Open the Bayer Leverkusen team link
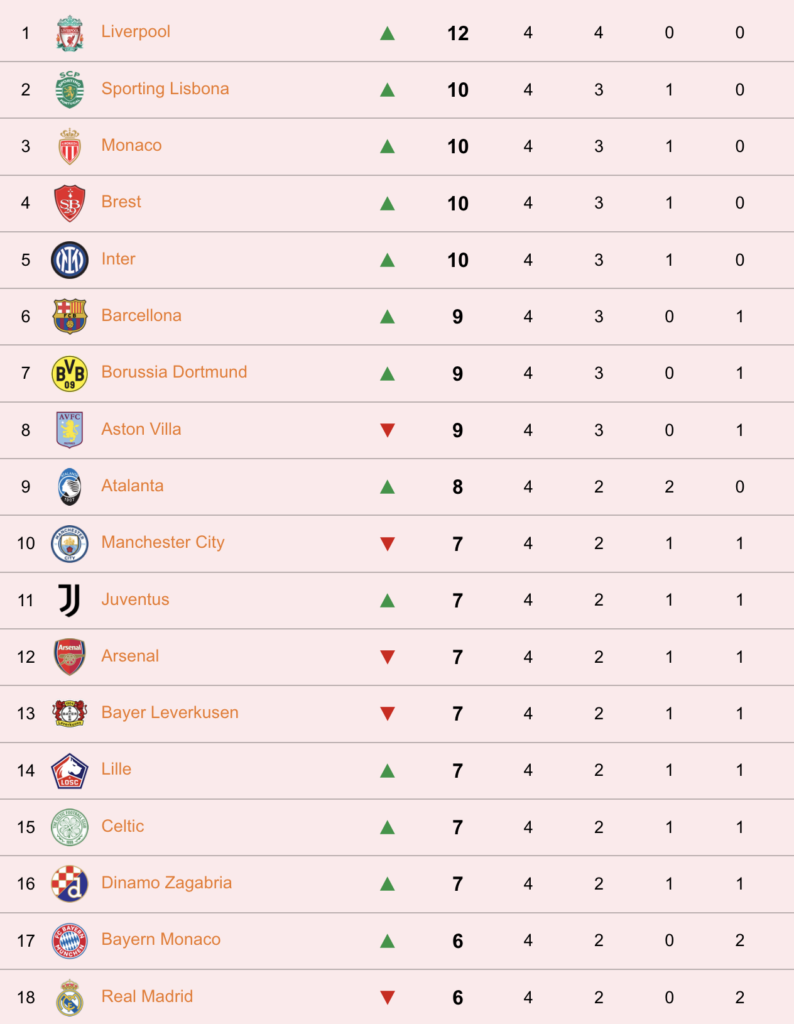Screen dimensions: 794x1024 pyautogui.click(x=170, y=712)
